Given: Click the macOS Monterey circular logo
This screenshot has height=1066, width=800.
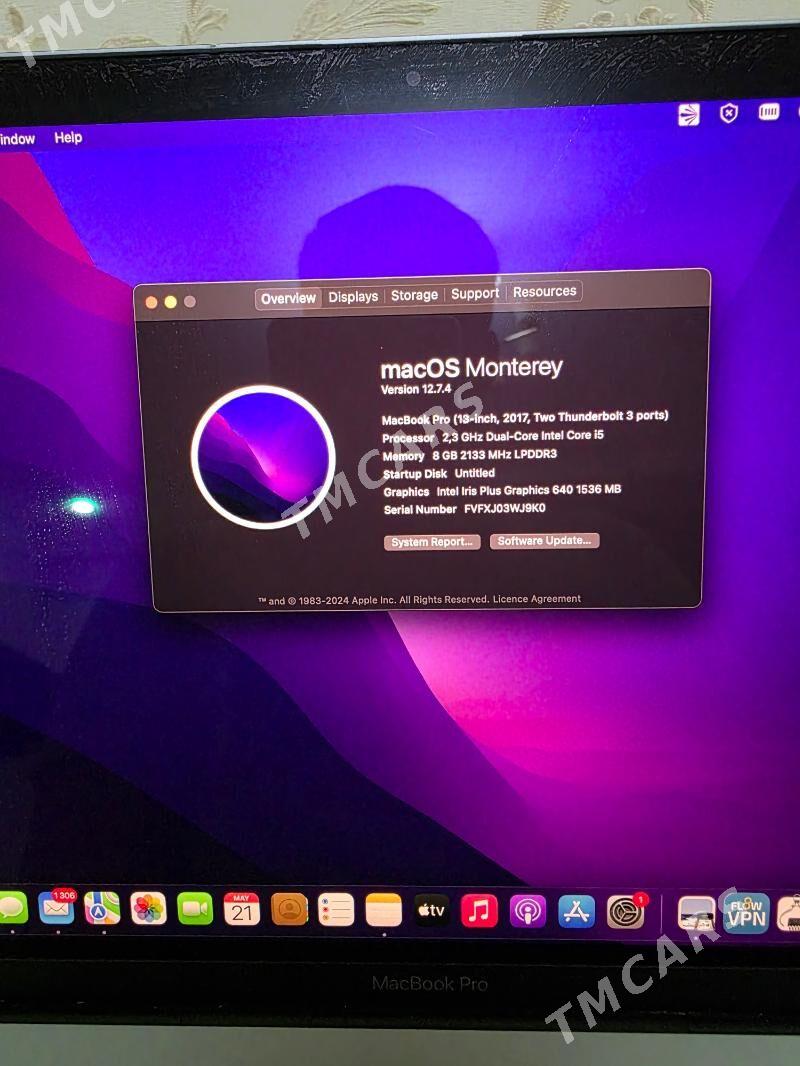Looking at the screenshot, I should click(263, 458).
